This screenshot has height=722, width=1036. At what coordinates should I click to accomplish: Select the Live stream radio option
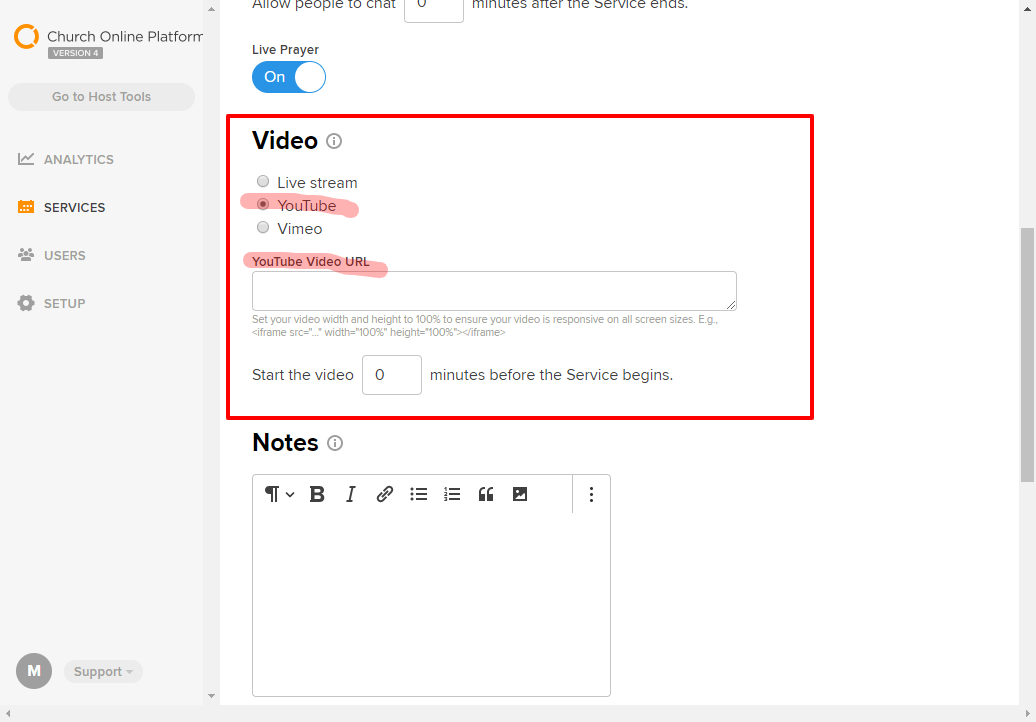[x=263, y=182]
